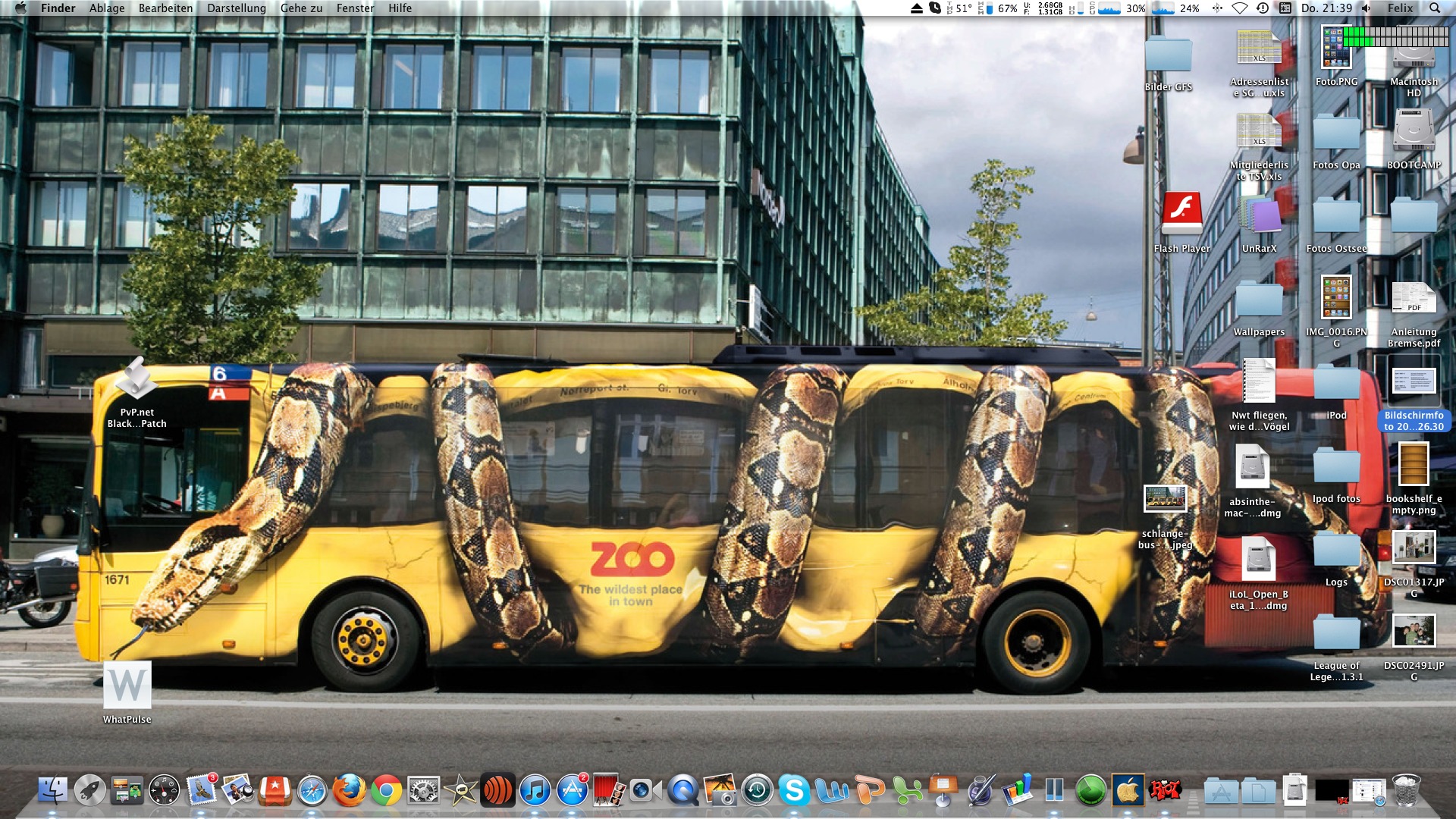Select the BOOTCAMP drive
This screenshot has width=1456, height=819.
[x=1414, y=139]
